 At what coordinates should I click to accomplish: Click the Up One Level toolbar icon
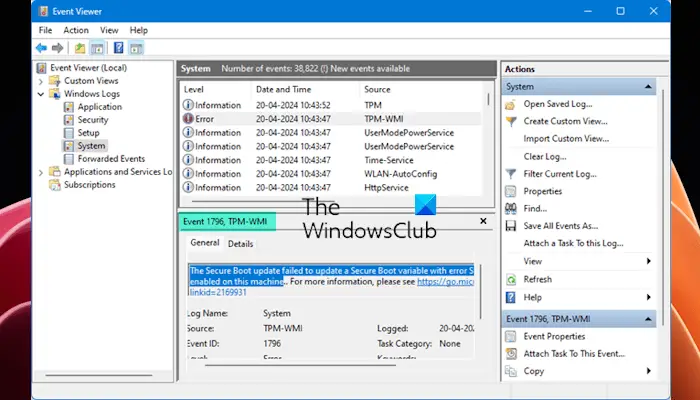click(80, 48)
